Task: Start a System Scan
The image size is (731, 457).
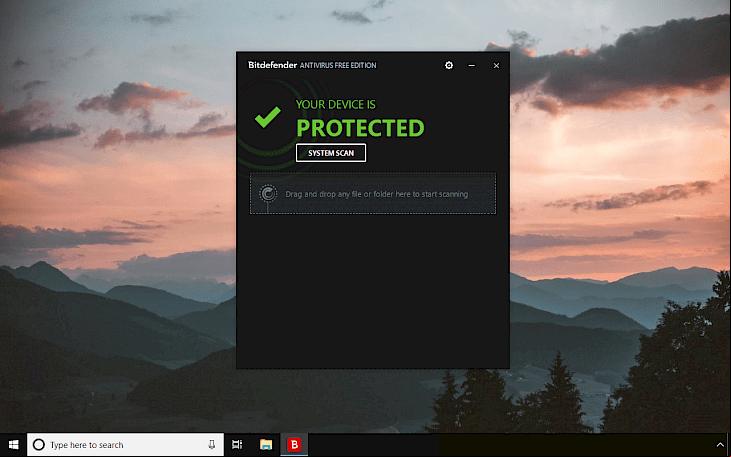Action: [331, 153]
